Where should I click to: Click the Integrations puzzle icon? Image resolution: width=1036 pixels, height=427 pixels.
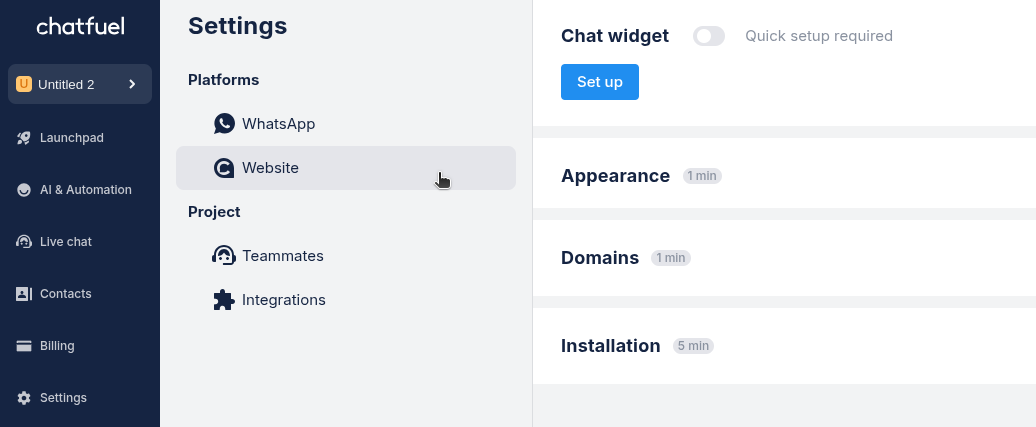click(x=224, y=300)
